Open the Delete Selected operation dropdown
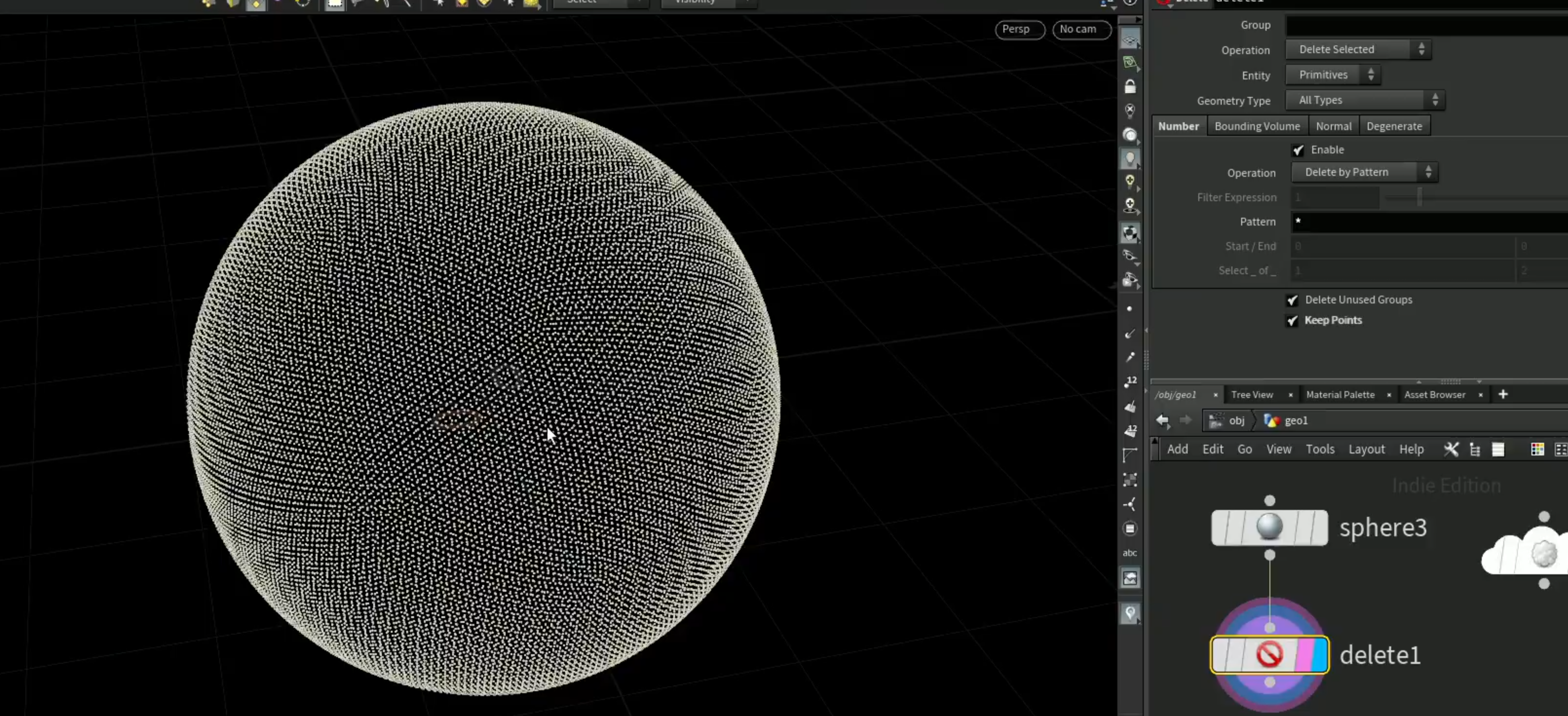1568x716 pixels. tap(1358, 49)
